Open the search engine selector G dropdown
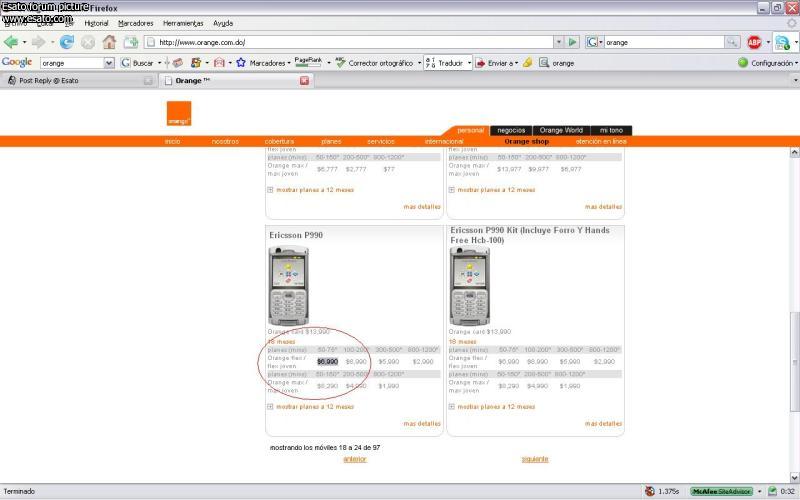Image resolution: width=800 pixels, height=500 pixels. click(x=595, y=42)
